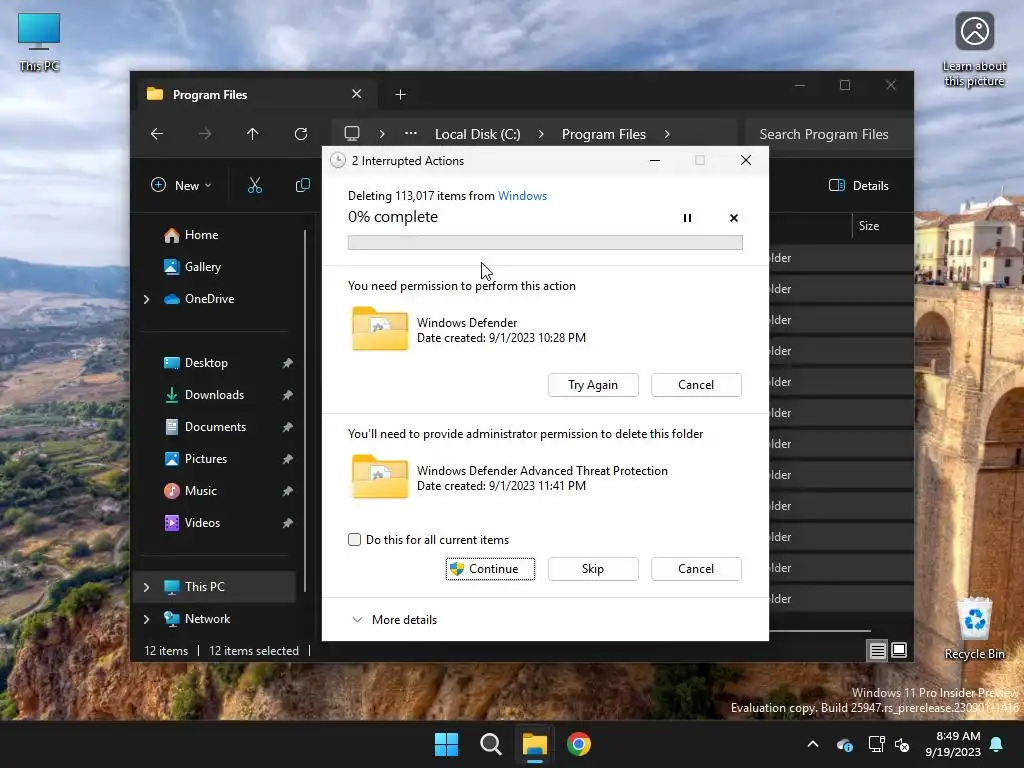Click the Windows Defender folder icon
This screenshot has height=768, width=1024.
380,328
